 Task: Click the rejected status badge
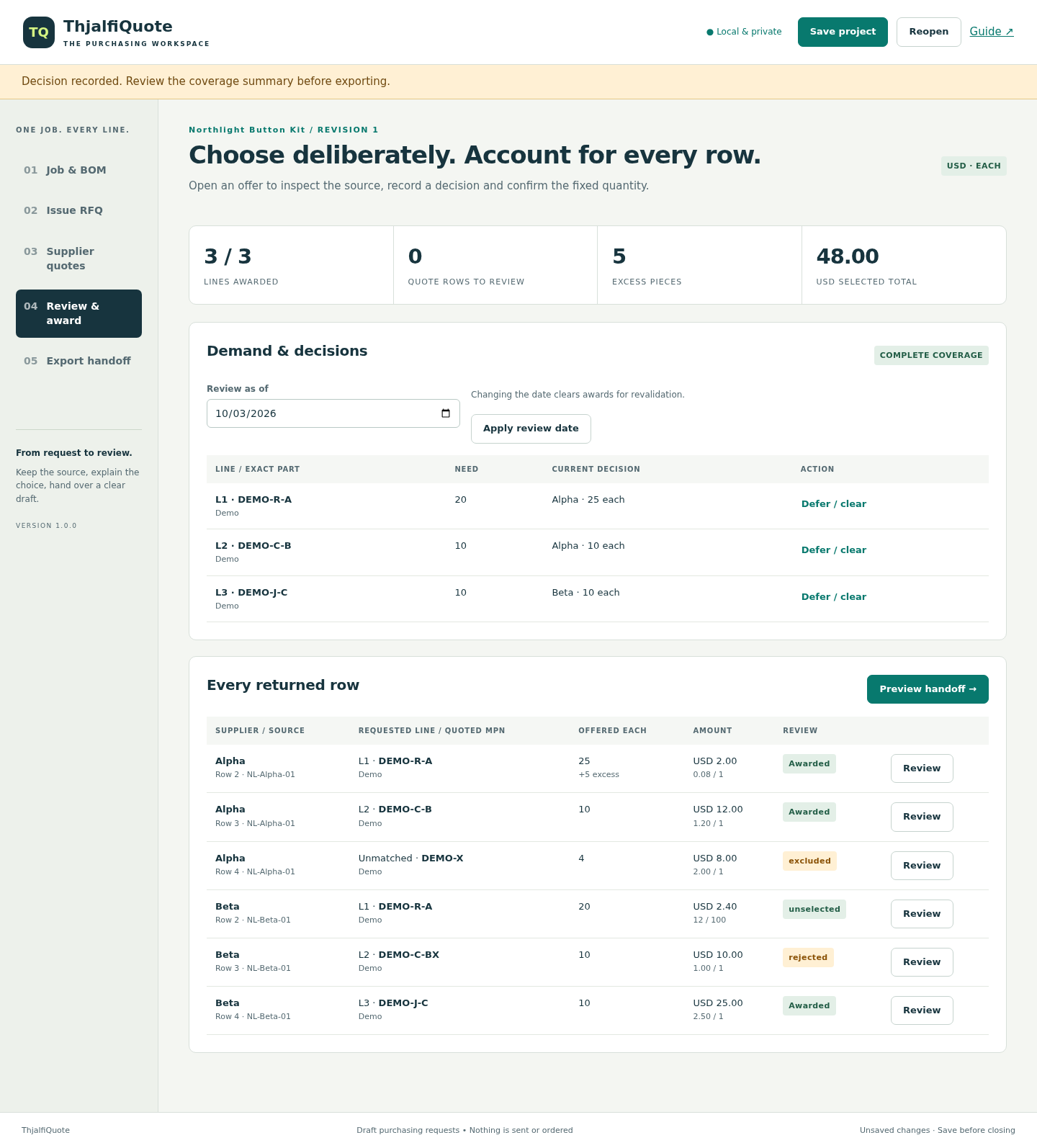pyautogui.click(x=808, y=957)
